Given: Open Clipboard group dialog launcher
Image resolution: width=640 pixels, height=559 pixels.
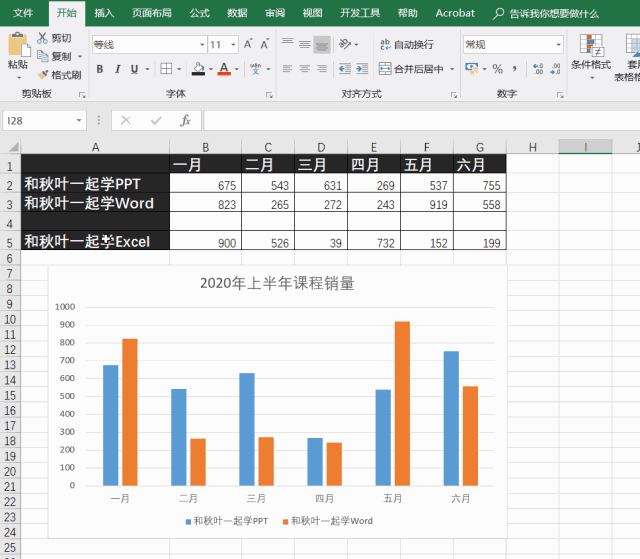Looking at the screenshot, I should 82,95.
